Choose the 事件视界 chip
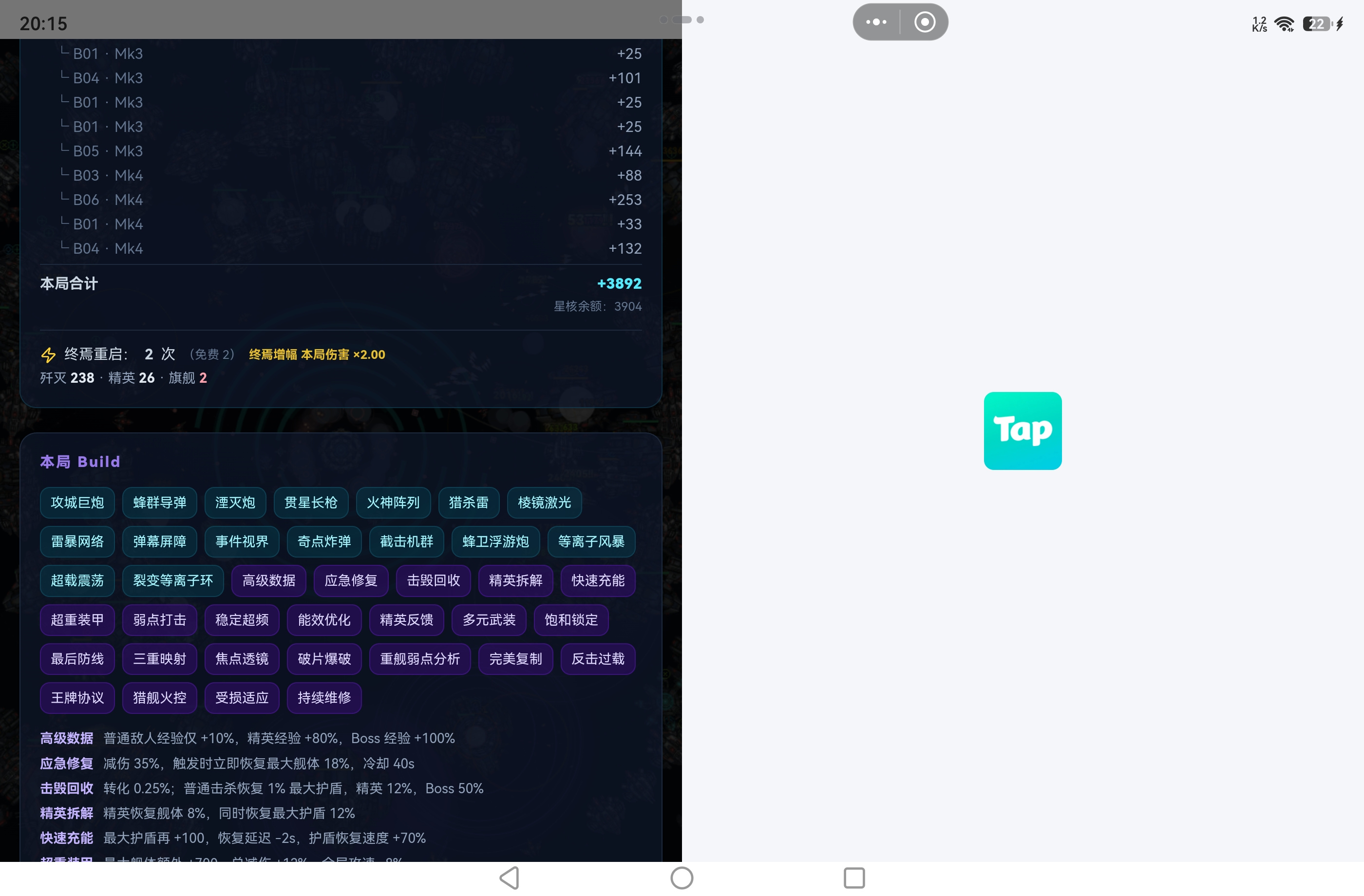 coord(242,541)
